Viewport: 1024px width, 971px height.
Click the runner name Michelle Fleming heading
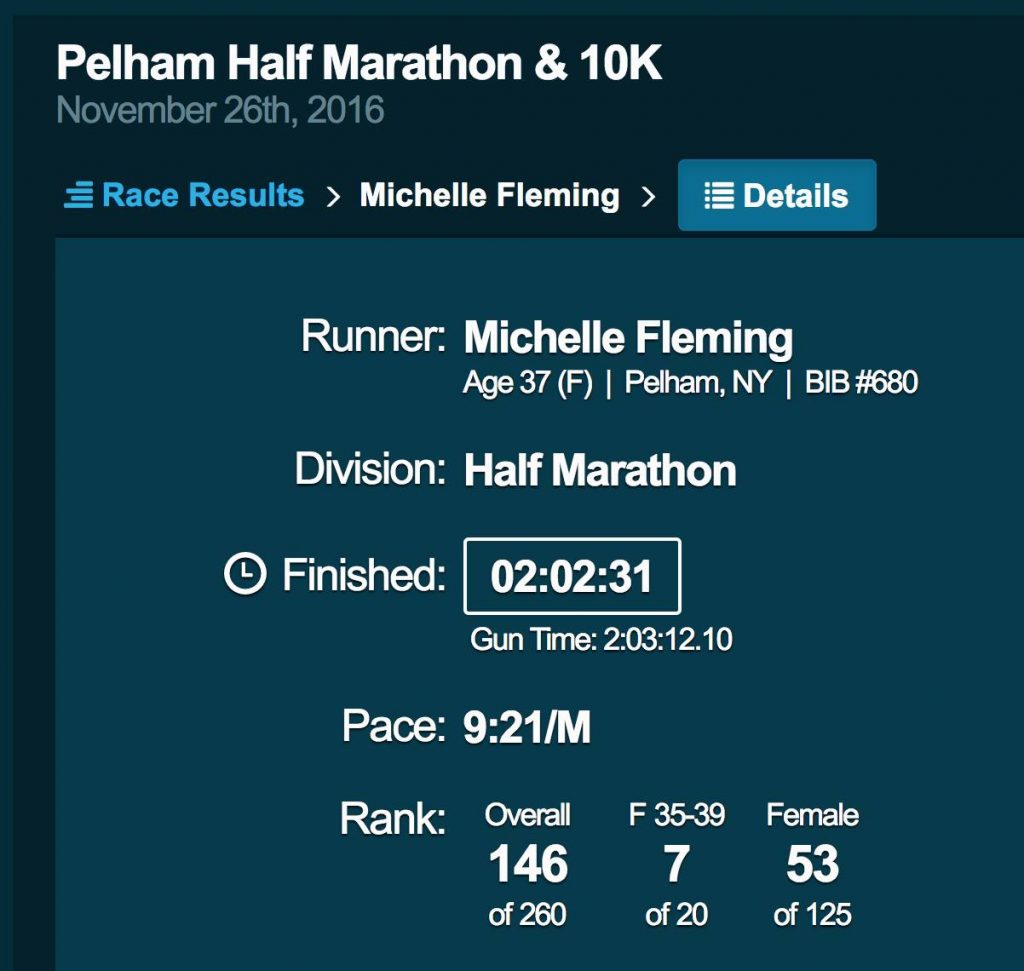tap(628, 338)
